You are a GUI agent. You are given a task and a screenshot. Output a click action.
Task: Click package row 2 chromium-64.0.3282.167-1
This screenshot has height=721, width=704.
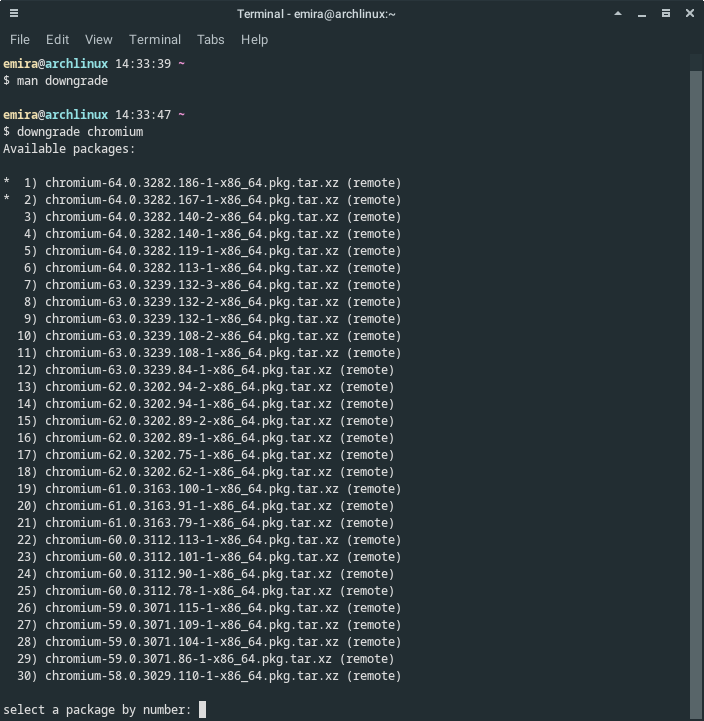[202, 200]
